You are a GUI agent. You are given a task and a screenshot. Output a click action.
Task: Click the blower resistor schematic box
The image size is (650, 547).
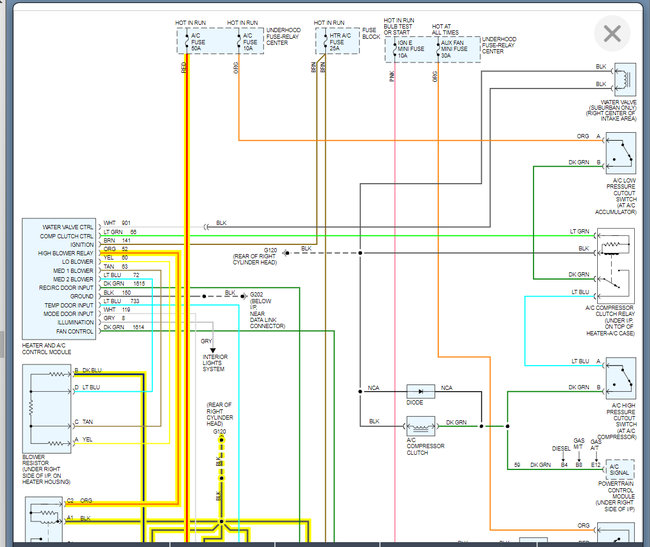[47, 409]
